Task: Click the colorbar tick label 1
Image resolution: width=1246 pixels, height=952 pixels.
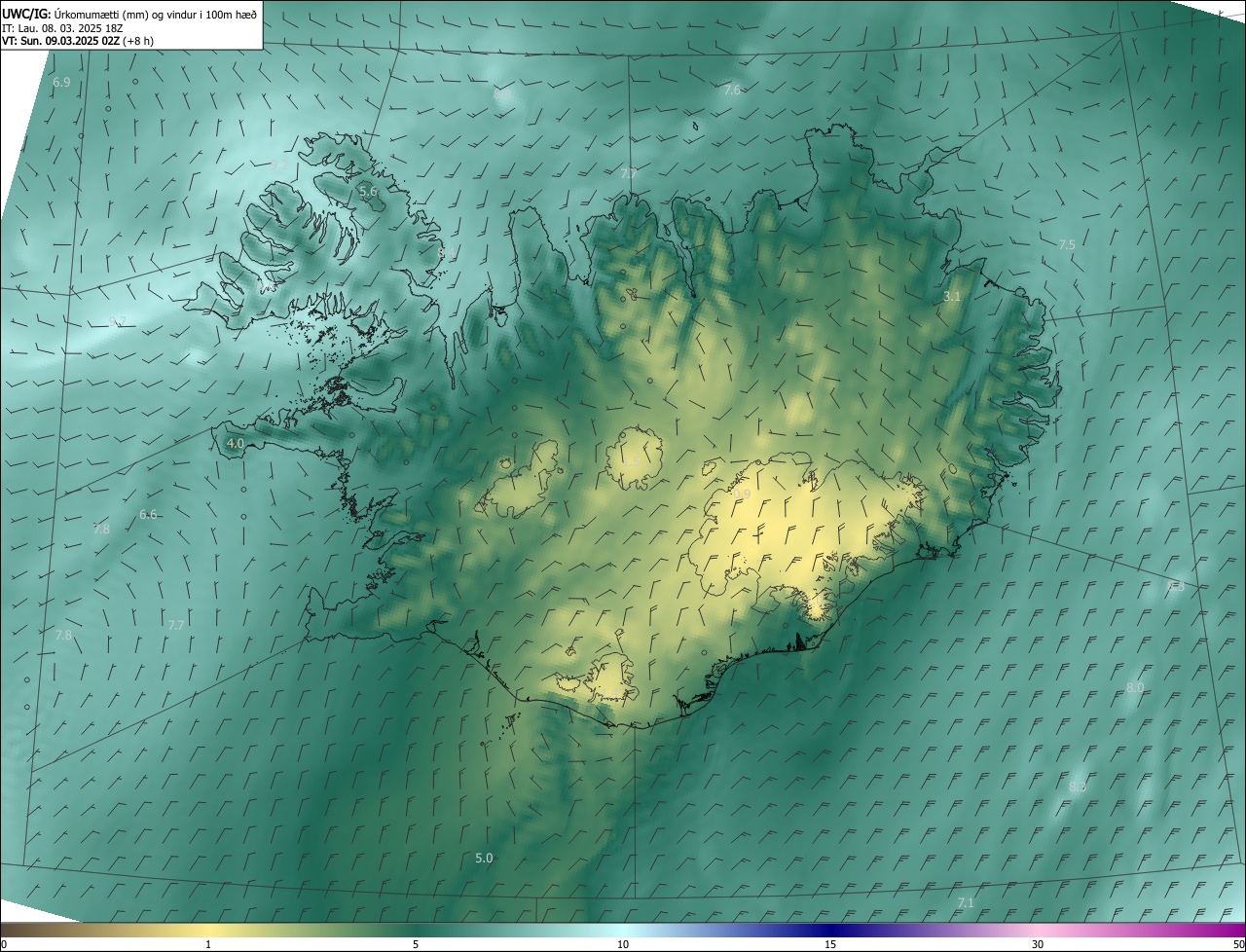Action: (208, 944)
